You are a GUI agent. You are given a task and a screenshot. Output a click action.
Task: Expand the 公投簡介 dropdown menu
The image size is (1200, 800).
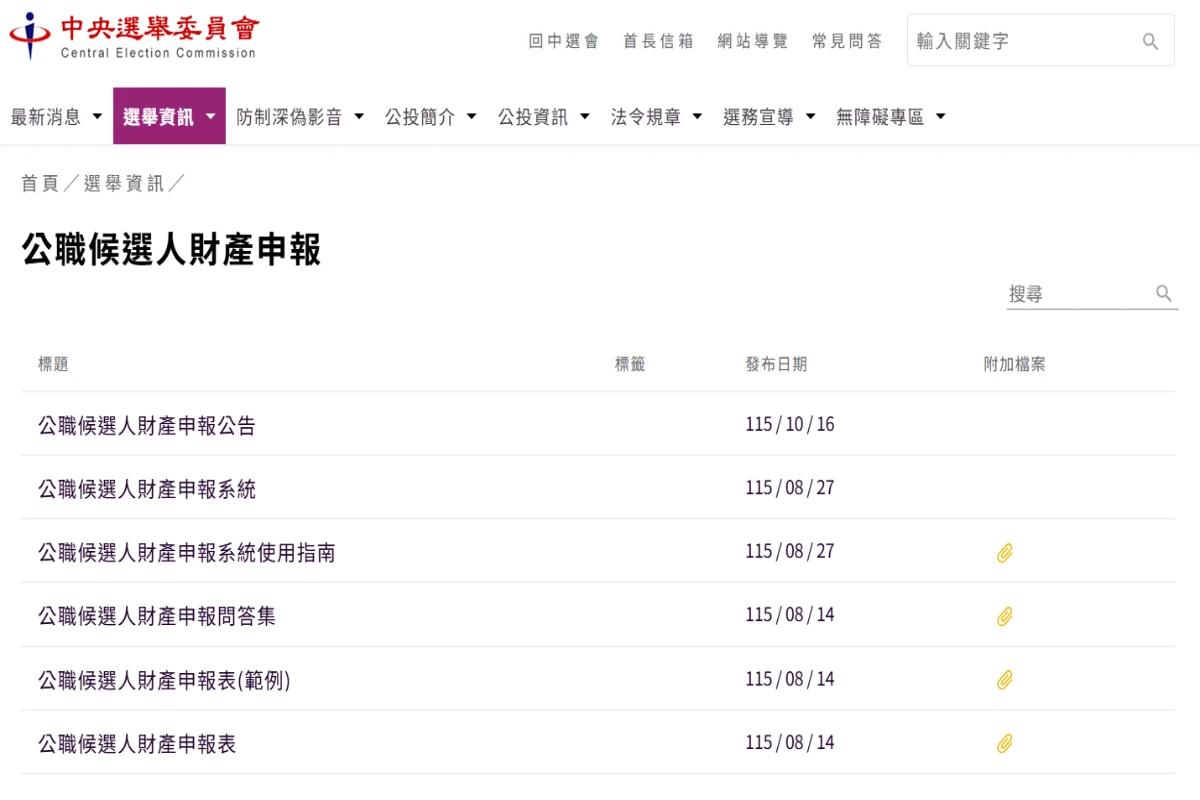pyautogui.click(x=431, y=117)
